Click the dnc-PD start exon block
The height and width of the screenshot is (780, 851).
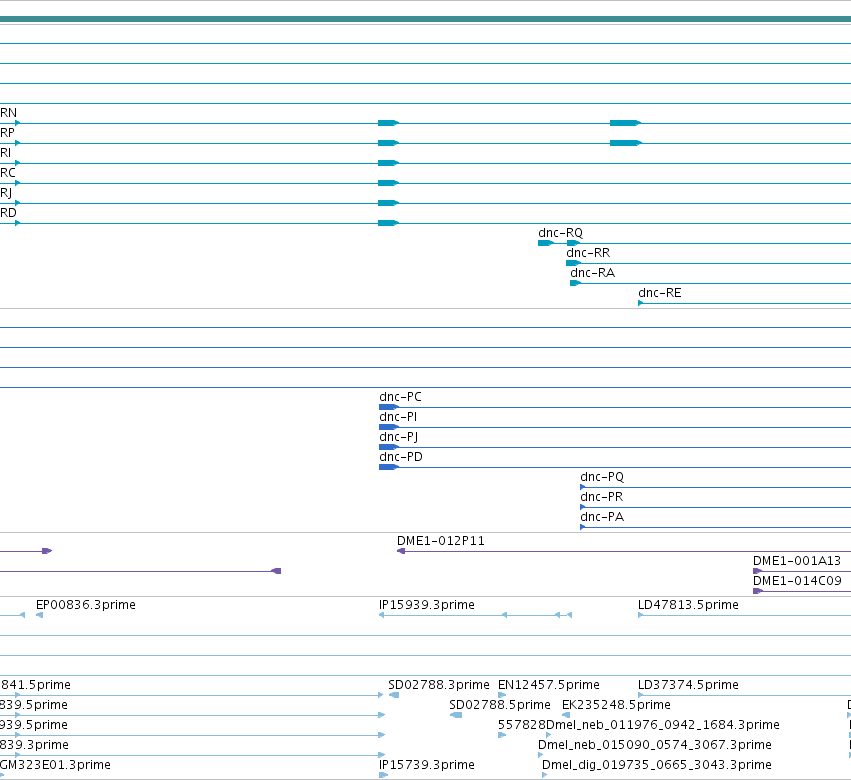389,467
